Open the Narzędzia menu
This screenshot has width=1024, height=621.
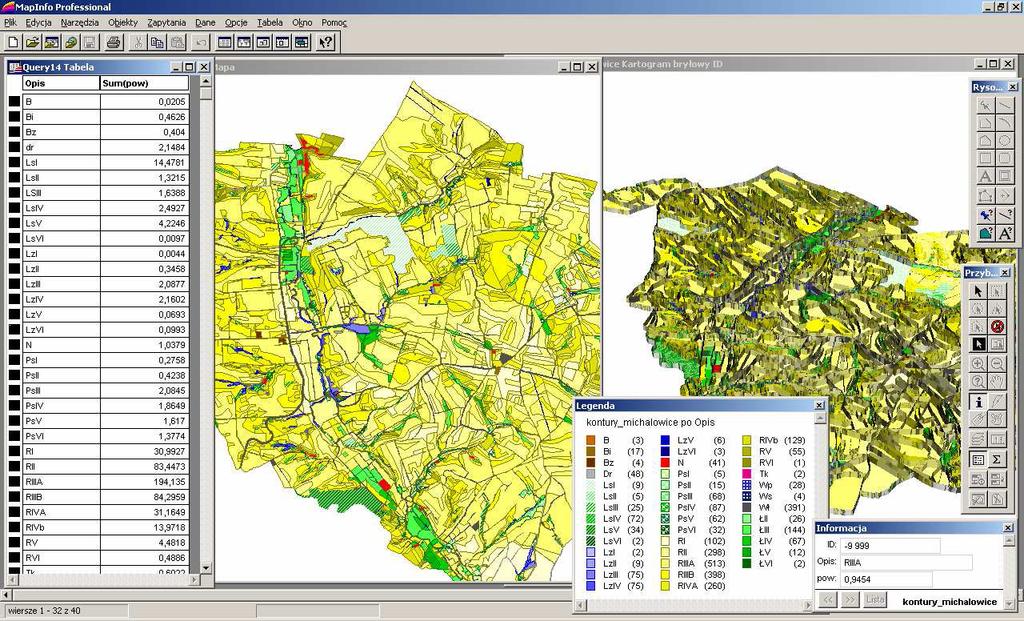pyautogui.click(x=80, y=22)
